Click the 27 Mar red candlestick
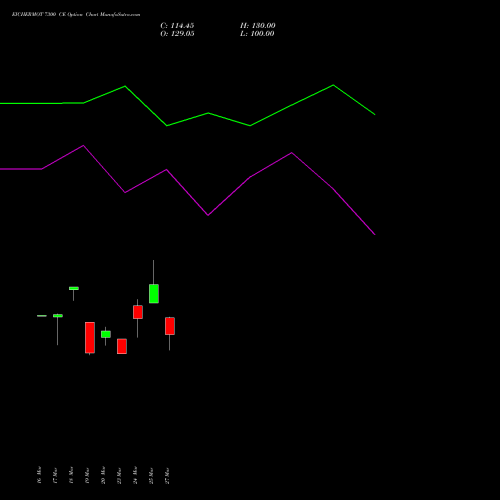Image resolution: width=500 pixels, height=500 pixels. point(170,326)
